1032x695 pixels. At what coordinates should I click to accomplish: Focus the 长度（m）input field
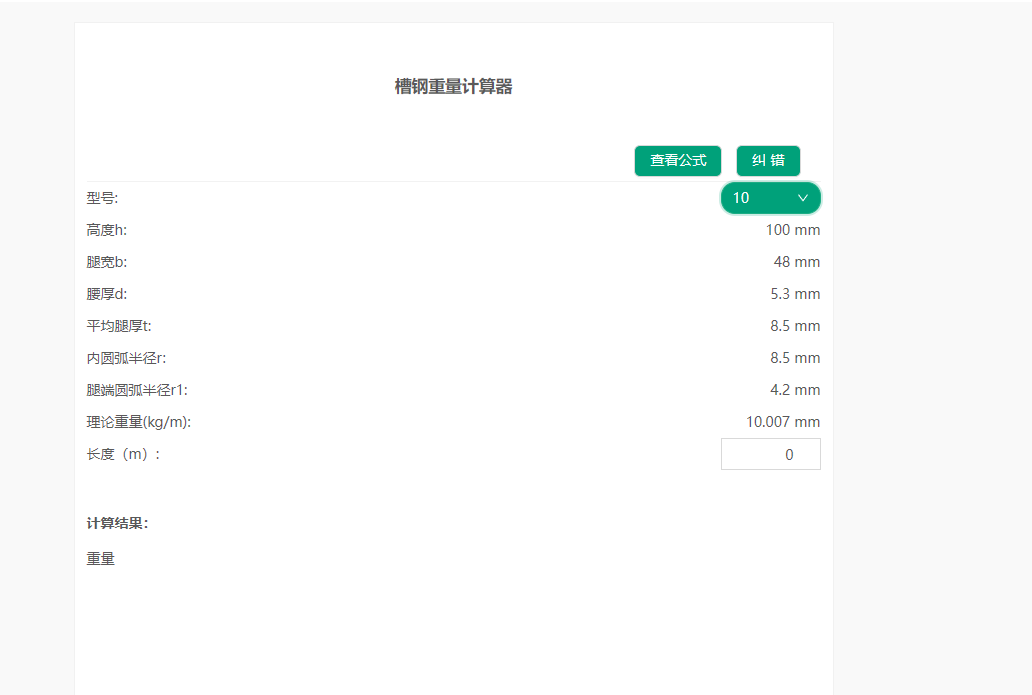(x=771, y=454)
